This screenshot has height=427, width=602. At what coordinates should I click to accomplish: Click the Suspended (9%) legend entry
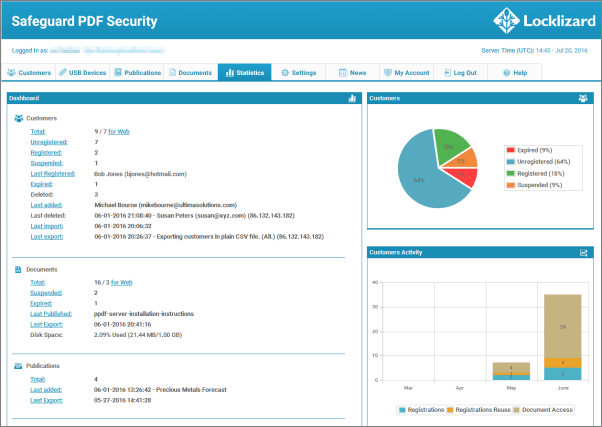tap(534, 185)
